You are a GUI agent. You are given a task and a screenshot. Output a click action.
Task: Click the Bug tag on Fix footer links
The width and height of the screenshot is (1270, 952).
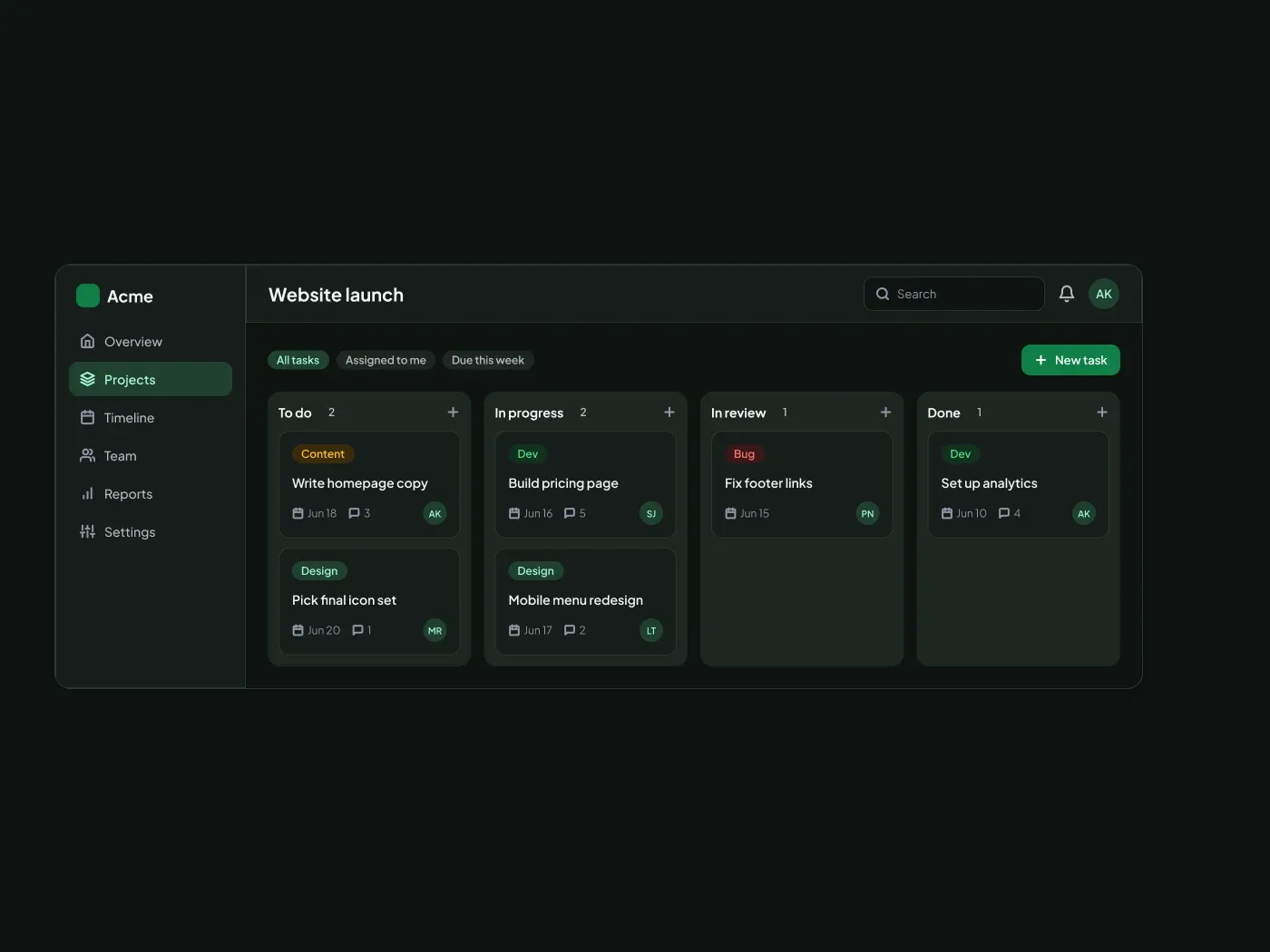click(744, 454)
